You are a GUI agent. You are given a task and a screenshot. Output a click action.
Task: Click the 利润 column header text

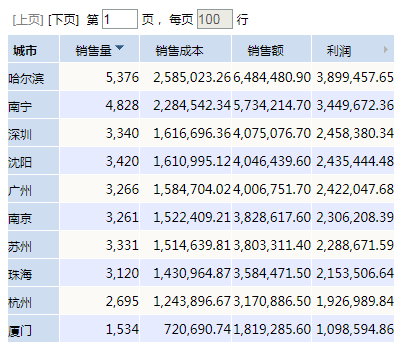coord(339,51)
